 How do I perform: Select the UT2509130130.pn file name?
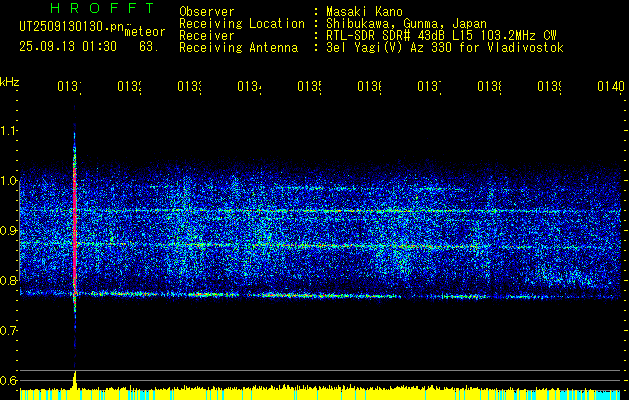coord(71,27)
